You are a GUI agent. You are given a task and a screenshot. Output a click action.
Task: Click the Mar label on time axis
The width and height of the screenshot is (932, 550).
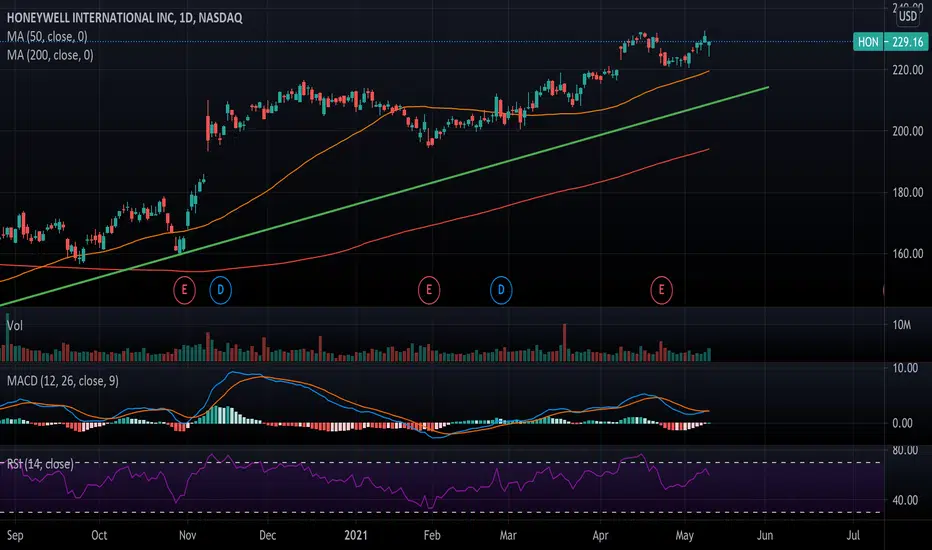508,535
